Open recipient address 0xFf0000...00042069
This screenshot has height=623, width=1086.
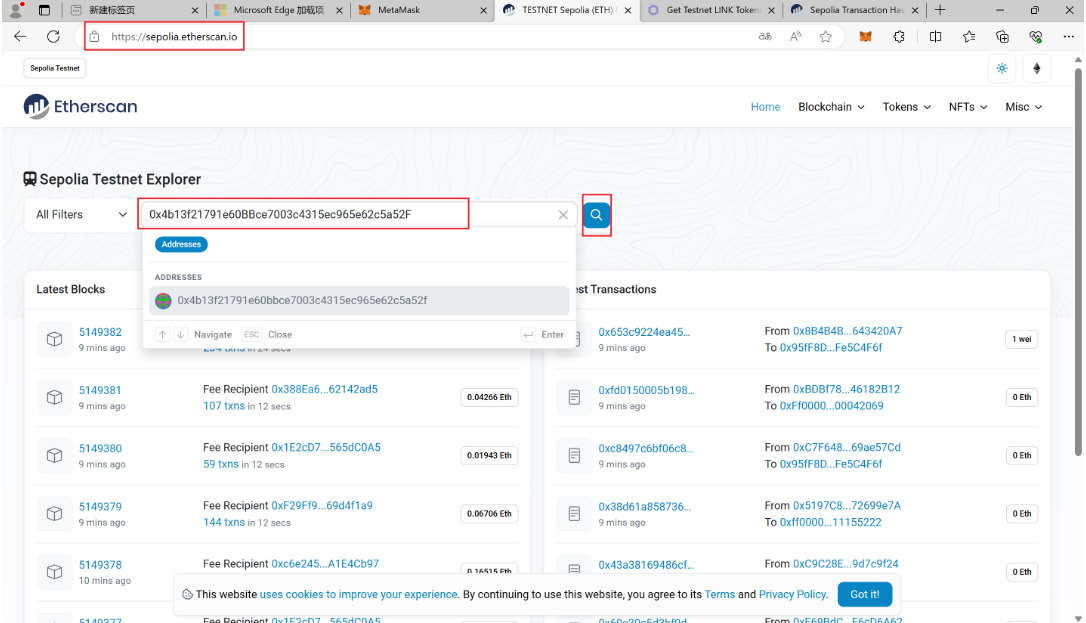(832, 406)
